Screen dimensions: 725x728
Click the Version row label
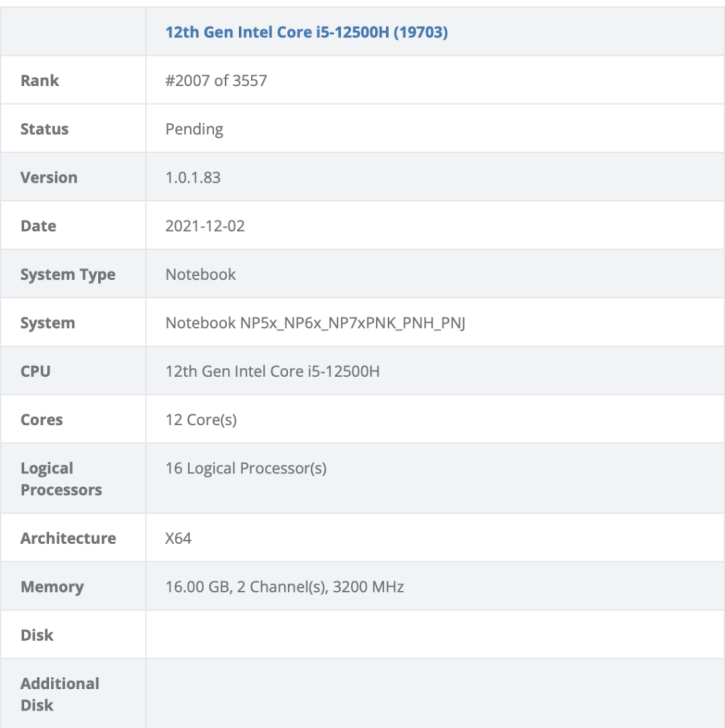(x=49, y=177)
